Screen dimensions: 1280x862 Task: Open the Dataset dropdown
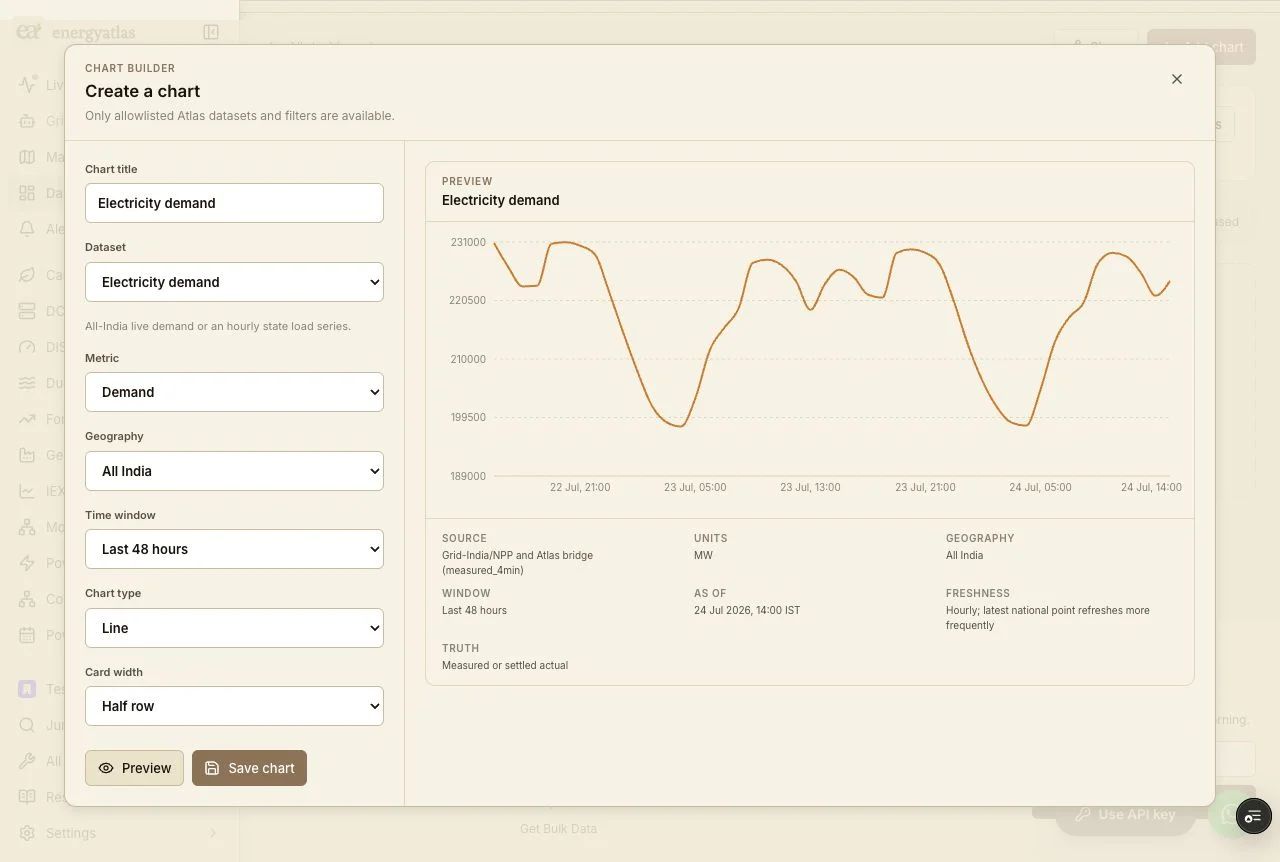(x=234, y=282)
